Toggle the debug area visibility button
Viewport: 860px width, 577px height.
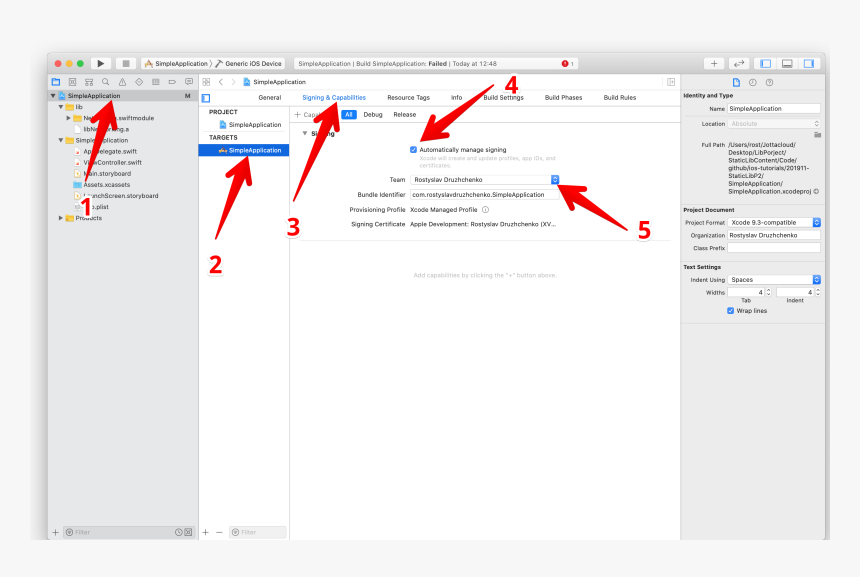point(787,64)
